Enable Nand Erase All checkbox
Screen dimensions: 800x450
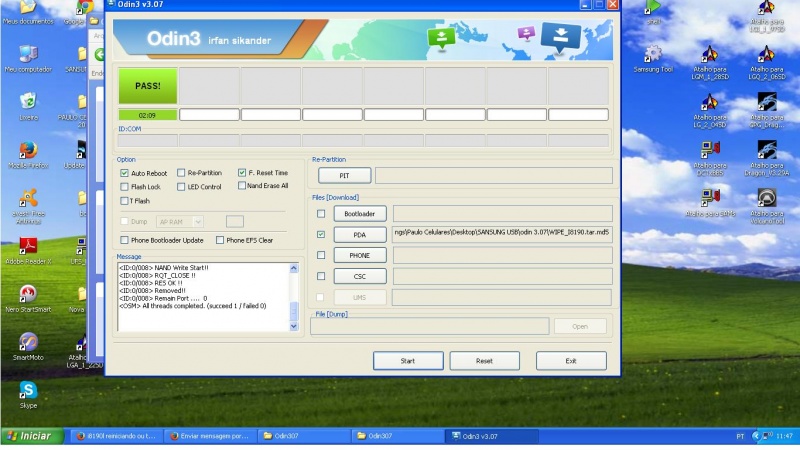tap(242, 186)
